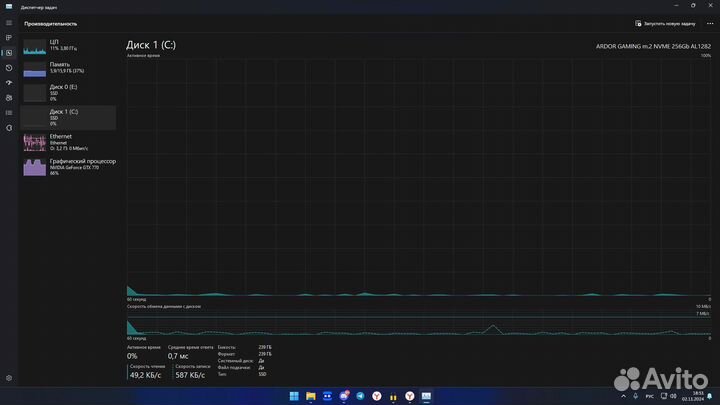Click Запустить новую задачу button

click(x=664, y=23)
